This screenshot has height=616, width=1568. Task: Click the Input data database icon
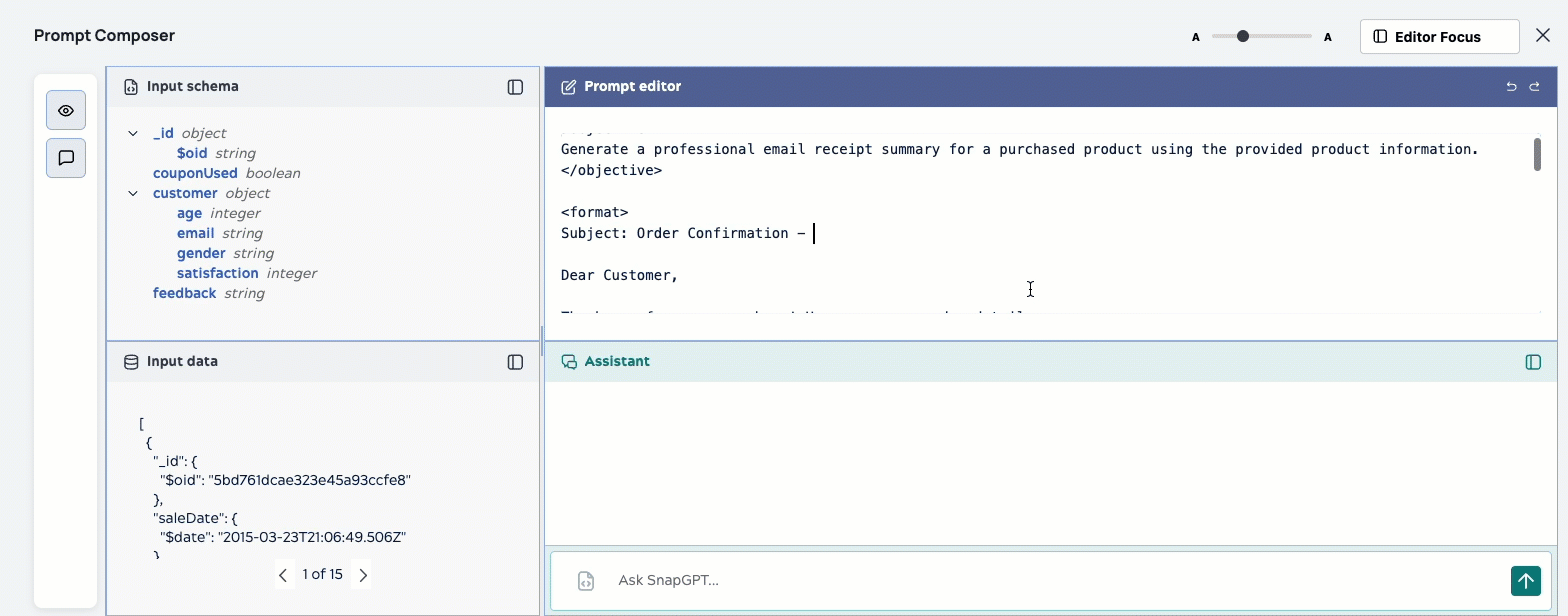(130, 362)
